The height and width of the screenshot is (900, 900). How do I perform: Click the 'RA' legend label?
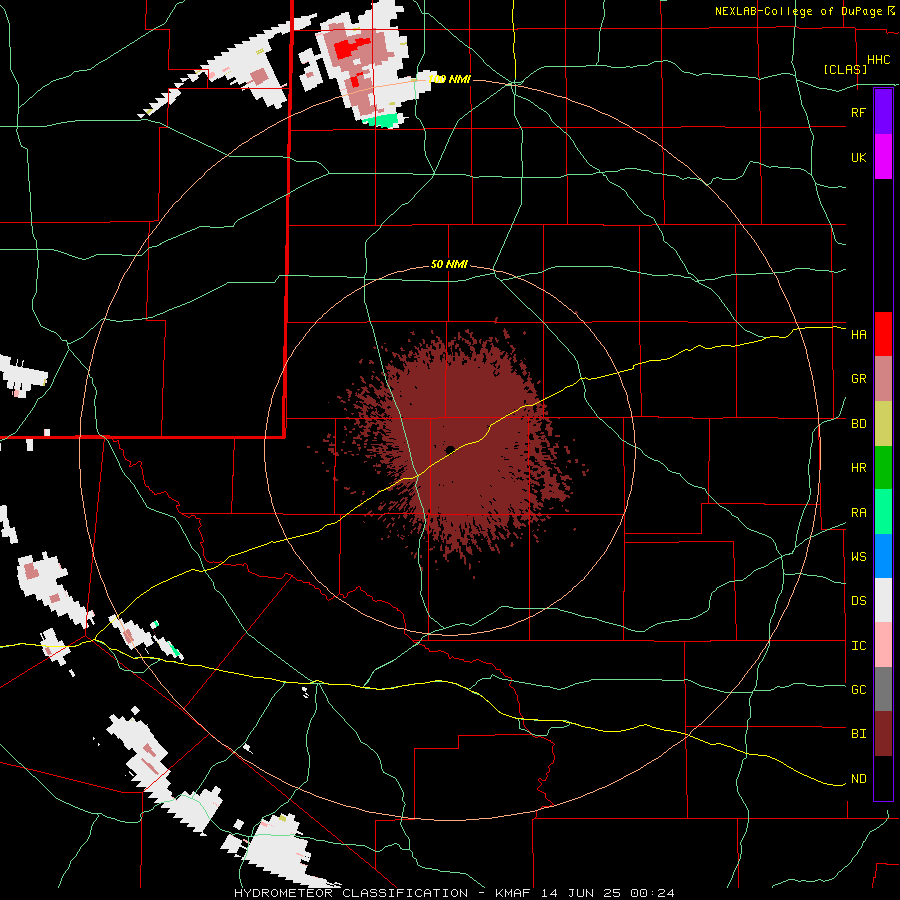(x=858, y=513)
